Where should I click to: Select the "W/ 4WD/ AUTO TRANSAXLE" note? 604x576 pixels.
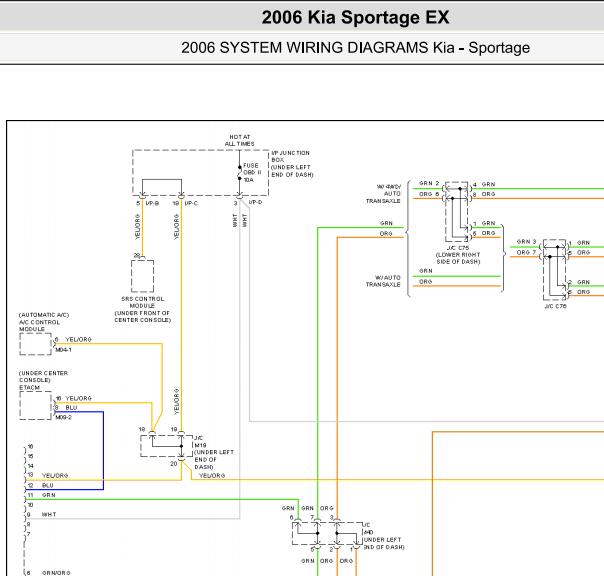tap(383, 194)
